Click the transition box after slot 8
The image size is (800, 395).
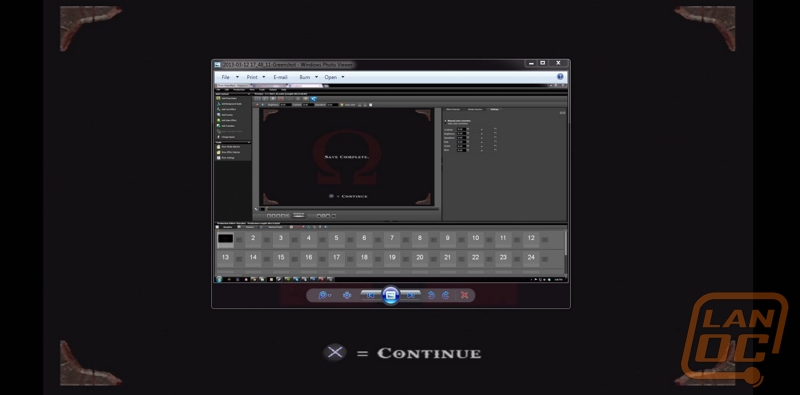tap(434, 239)
